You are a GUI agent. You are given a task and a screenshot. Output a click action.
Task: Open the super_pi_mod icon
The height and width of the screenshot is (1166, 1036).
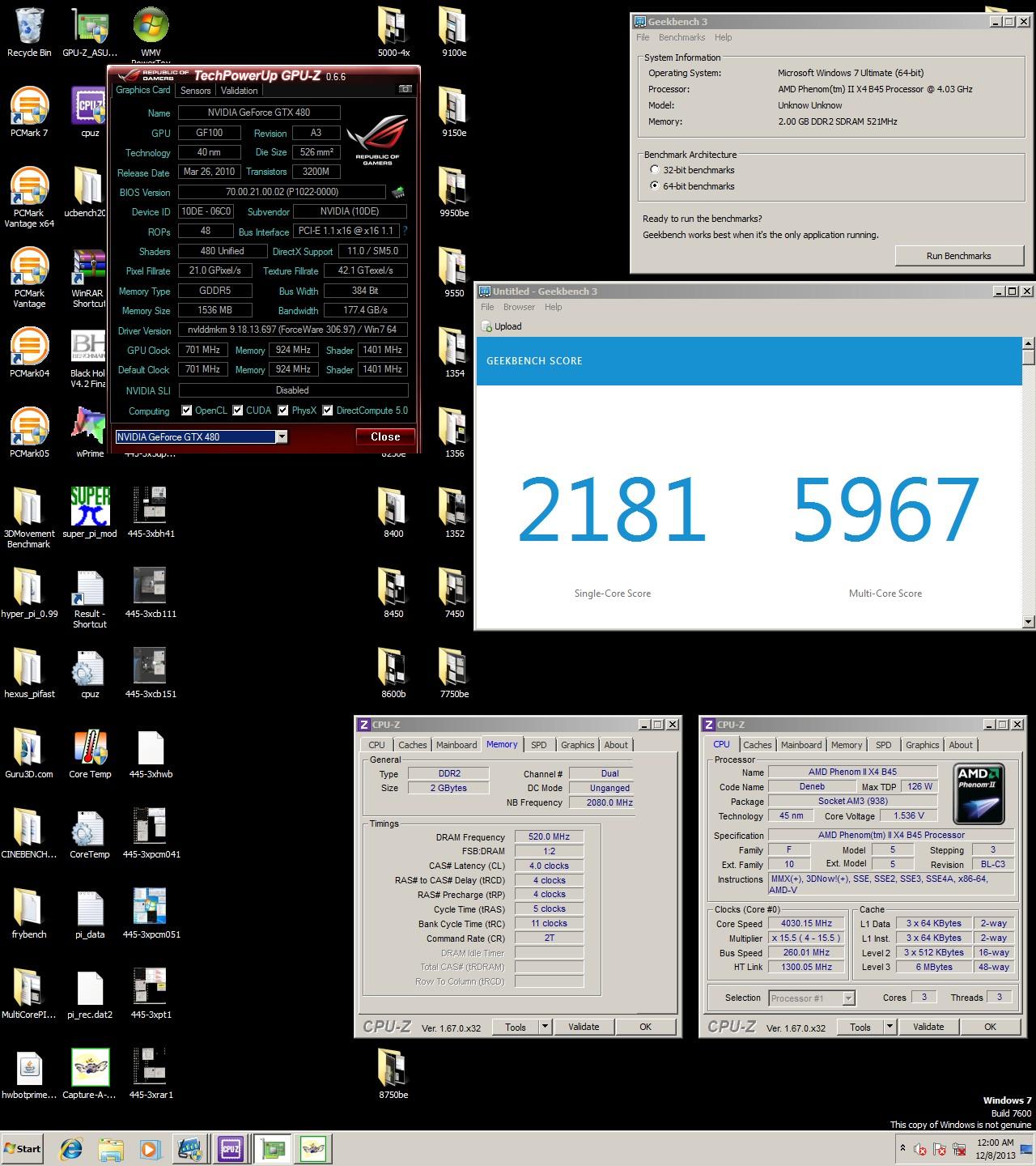tap(90, 513)
